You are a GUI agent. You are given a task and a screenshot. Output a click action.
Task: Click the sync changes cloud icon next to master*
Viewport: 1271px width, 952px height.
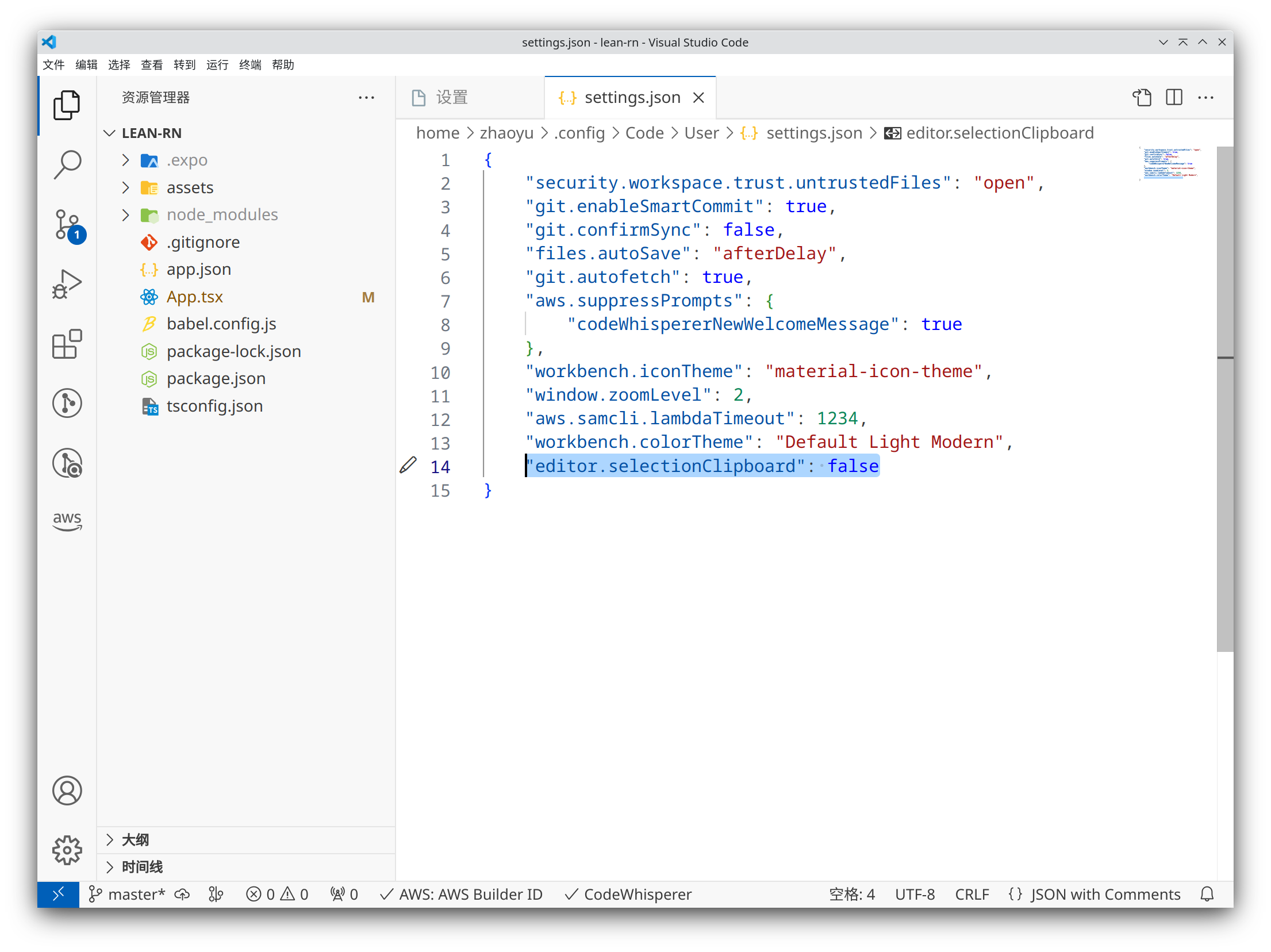[x=182, y=894]
